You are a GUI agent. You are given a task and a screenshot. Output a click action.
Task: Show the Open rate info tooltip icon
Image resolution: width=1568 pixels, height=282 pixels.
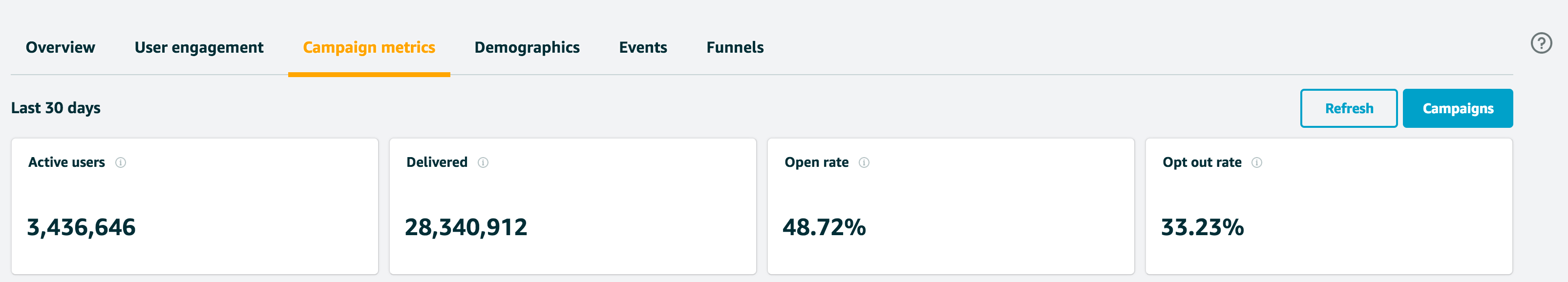tap(864, 162)
